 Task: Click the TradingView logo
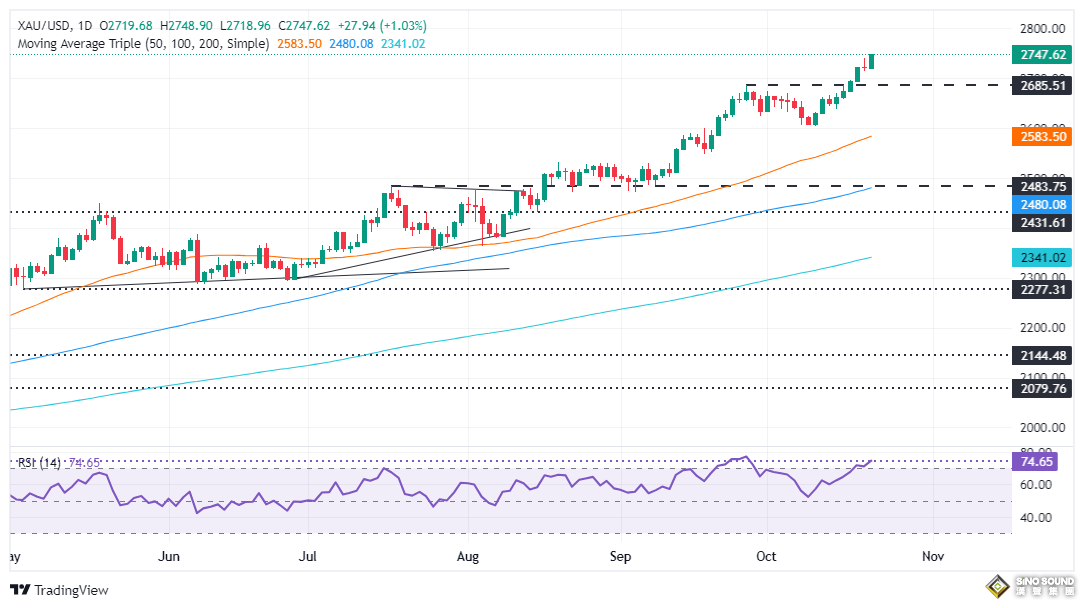60,590
